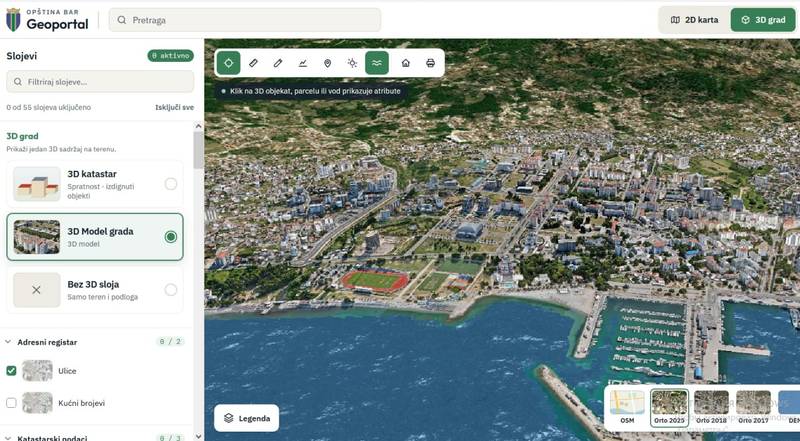Click the print icon in toolbar
The height and width of the screenshot is (441, 800).
pos(431,63)
